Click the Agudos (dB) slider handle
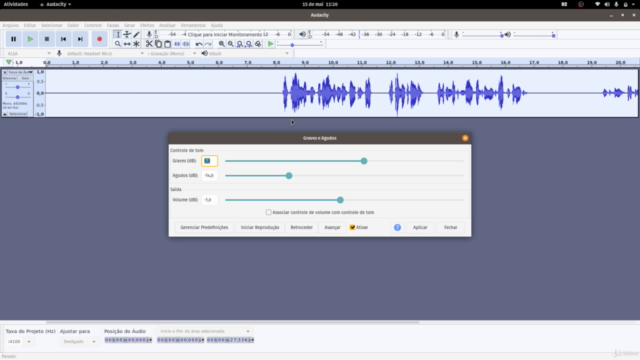The image size is (640, 360). coord(289,176)
